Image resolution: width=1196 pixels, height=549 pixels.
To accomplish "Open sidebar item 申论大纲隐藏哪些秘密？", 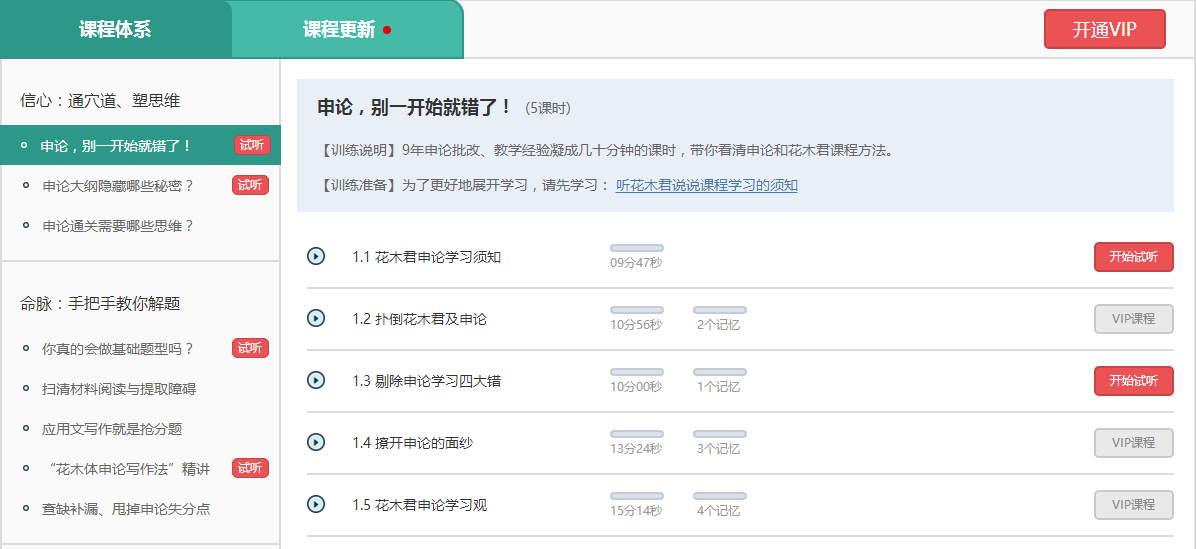I will (118, 185).
